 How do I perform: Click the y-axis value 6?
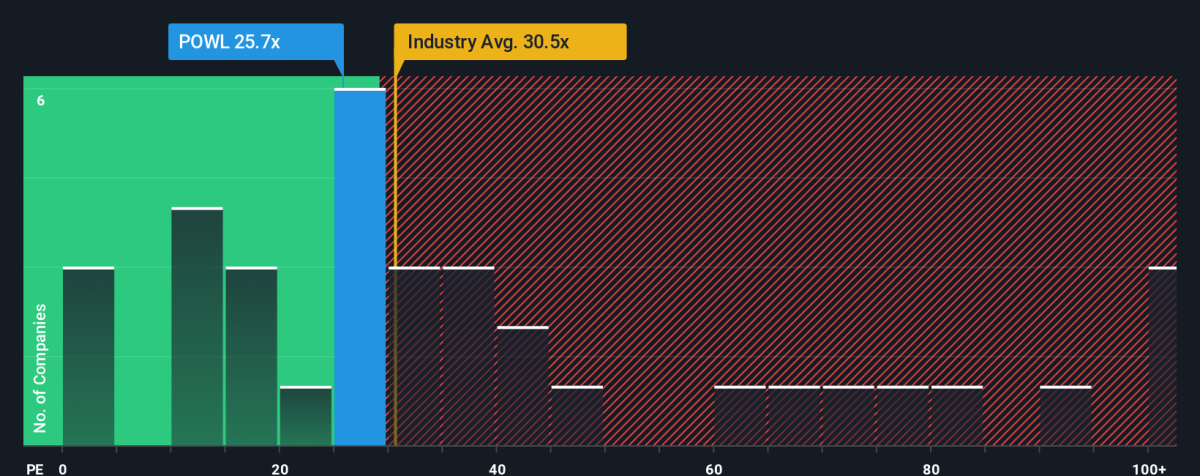[41, 100]
